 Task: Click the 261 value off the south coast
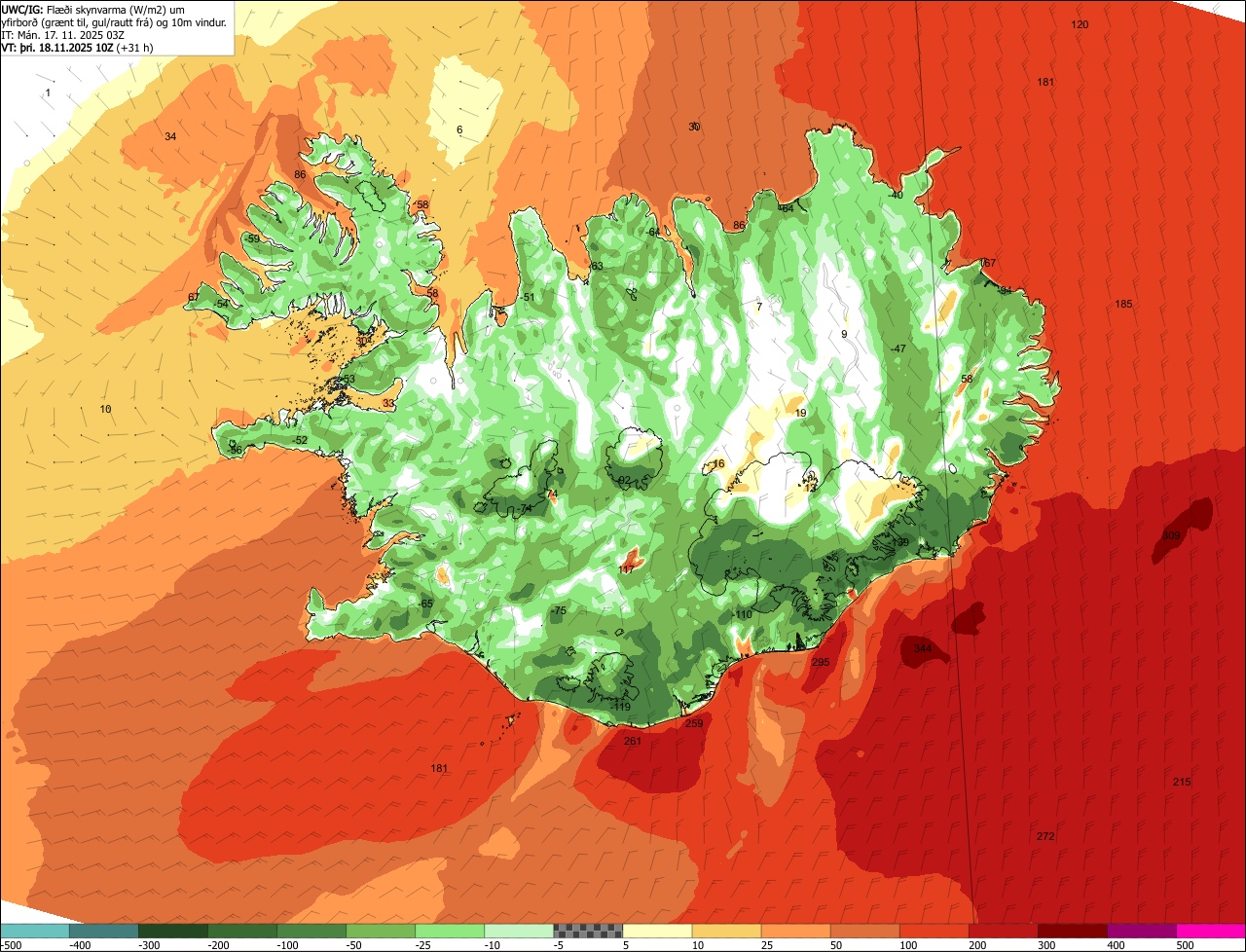coord(633,741)
